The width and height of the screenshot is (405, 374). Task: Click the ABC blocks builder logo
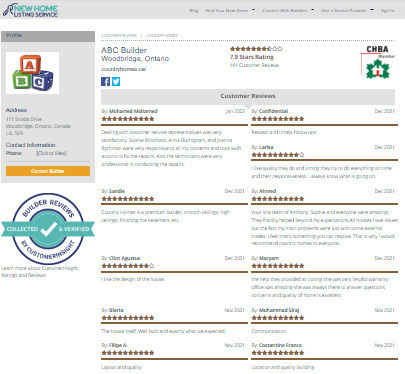(33, 73)
